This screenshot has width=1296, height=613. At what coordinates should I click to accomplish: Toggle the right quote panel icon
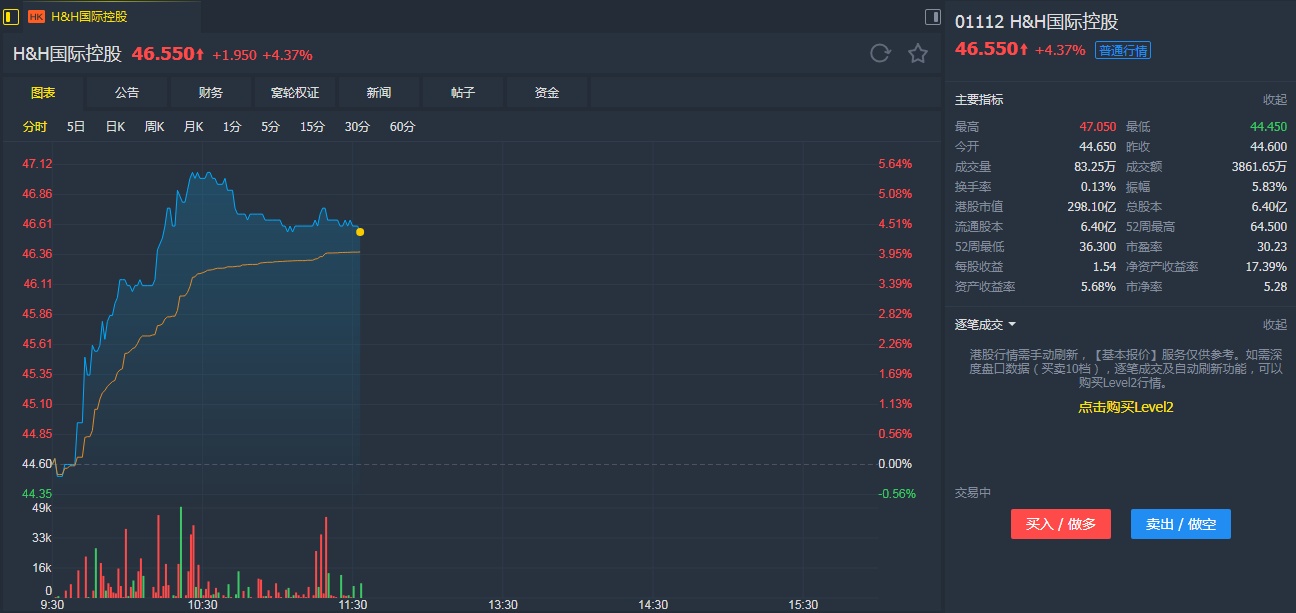[932, 16]
